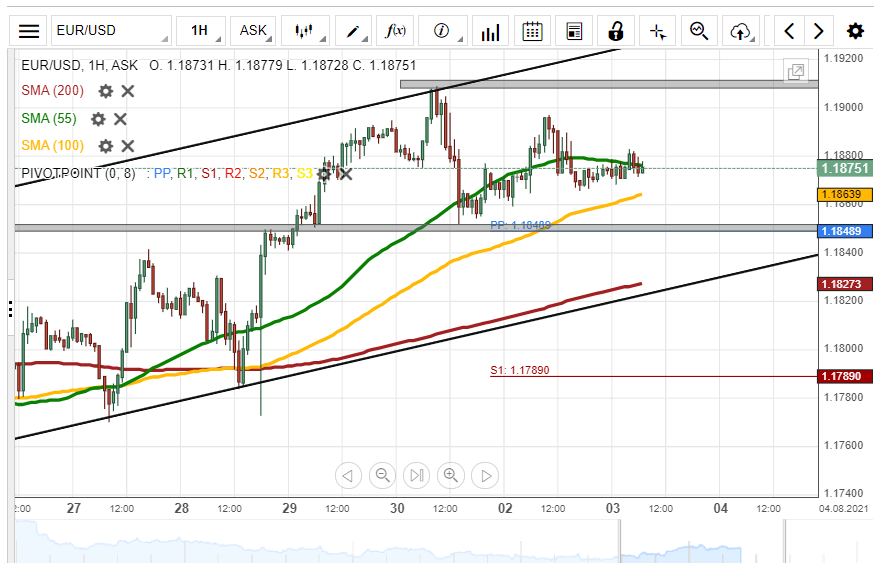881x570 pixels.
Task: Click the date label 04.08.2021
Action: click(x=843, y=509)
